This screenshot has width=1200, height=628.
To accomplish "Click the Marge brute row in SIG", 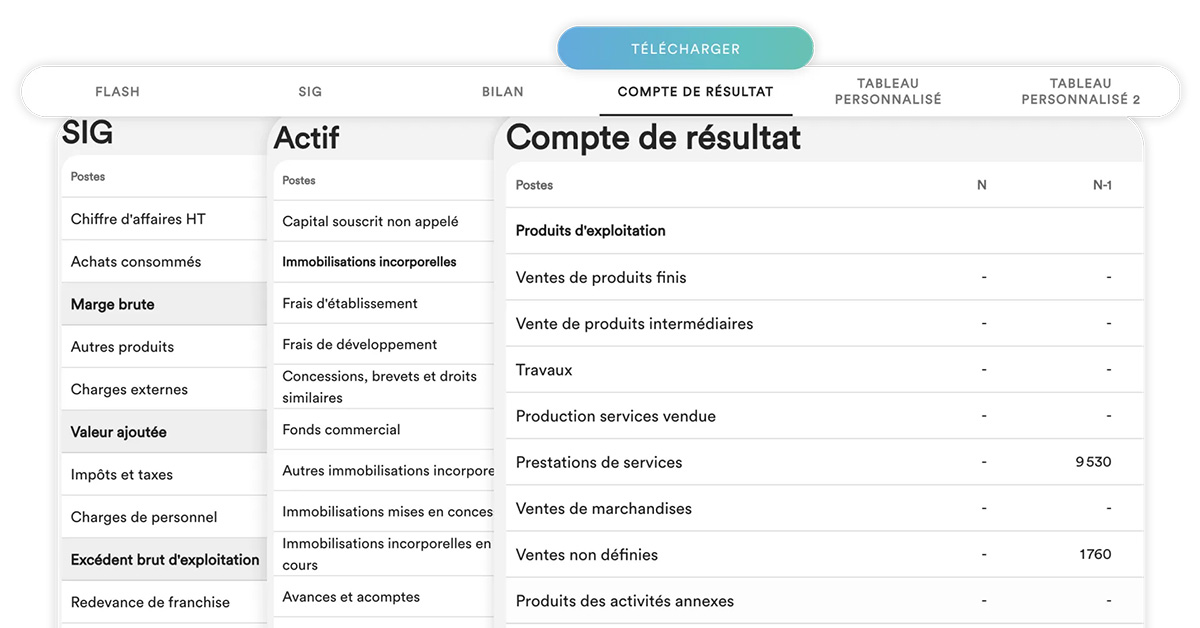I will 113,305.
